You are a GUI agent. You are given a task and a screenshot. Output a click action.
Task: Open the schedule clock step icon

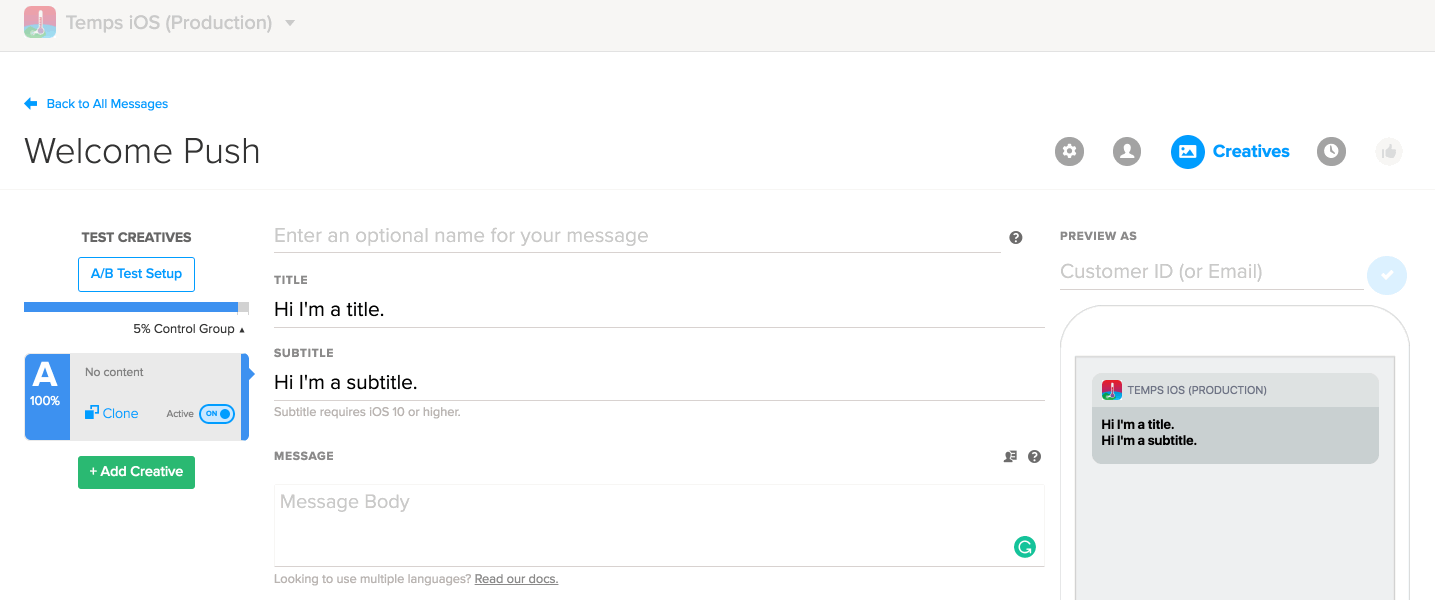pos(1331,152)
